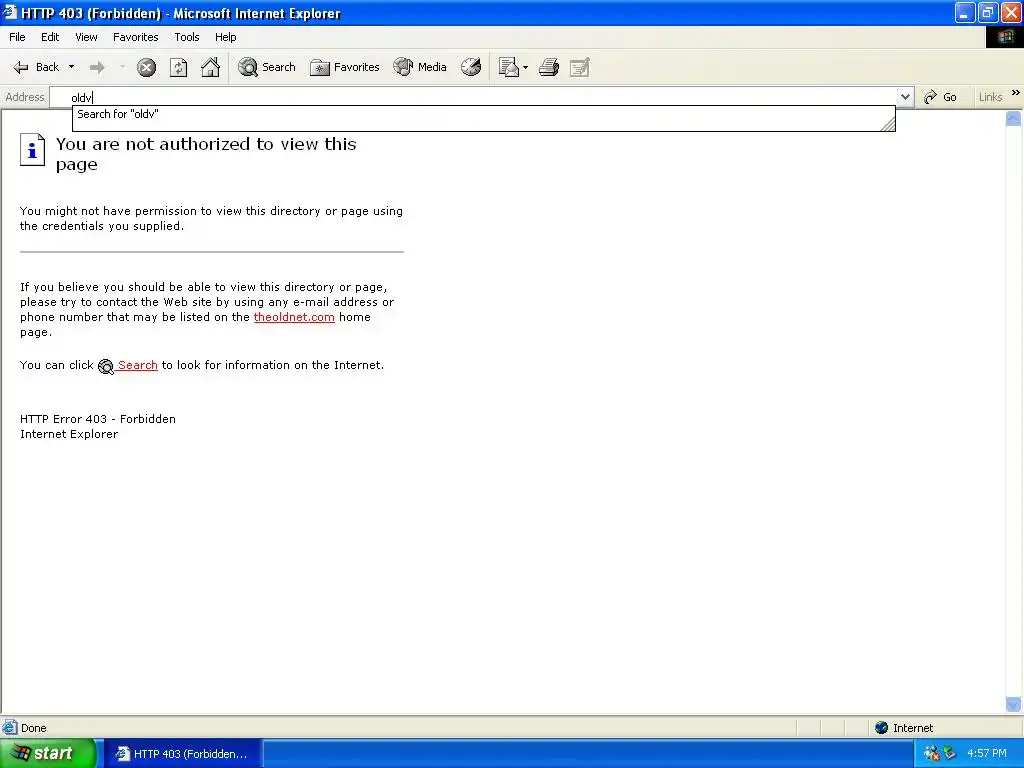The height and width of the screenshot is (768, 1024).
Task: Select HTTP 403 taskbar button
Action: [x=183, y=754]
